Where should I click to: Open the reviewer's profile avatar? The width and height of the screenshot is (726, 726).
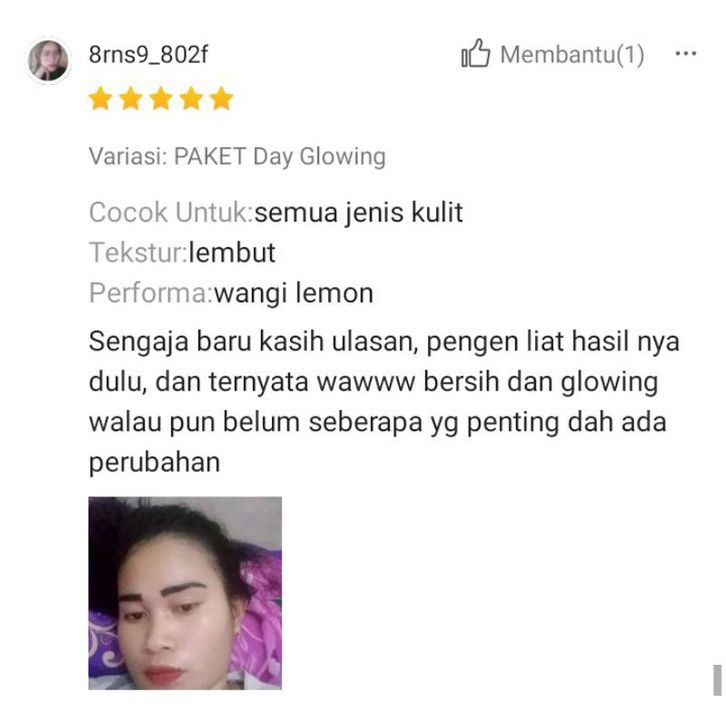point(48,61)
